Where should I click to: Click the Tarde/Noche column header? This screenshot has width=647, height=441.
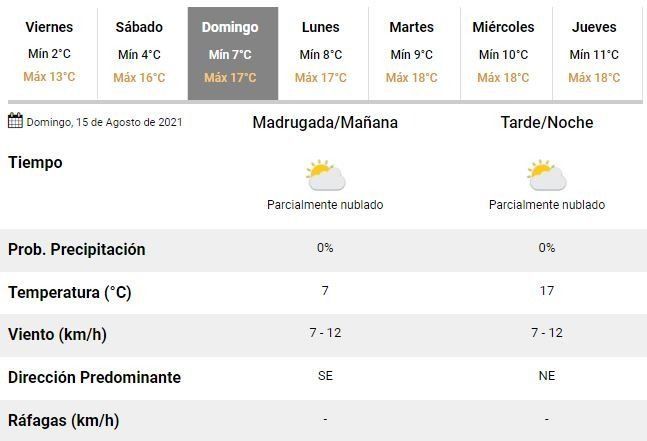point(547,123)
